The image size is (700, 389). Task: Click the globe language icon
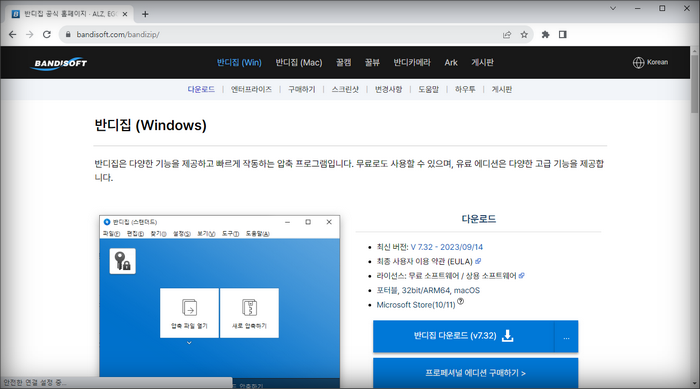tap(638, 63)
